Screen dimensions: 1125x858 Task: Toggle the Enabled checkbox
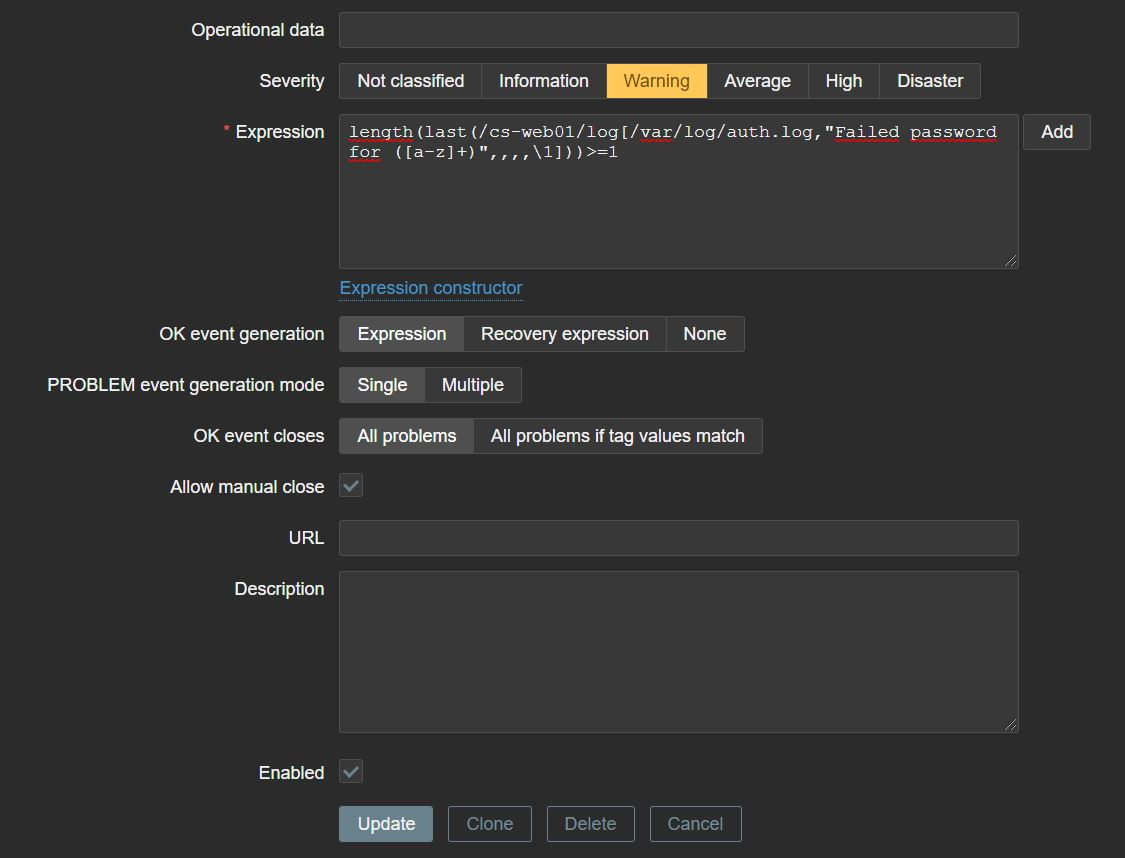pyautogui.click(x=351, y=772)
